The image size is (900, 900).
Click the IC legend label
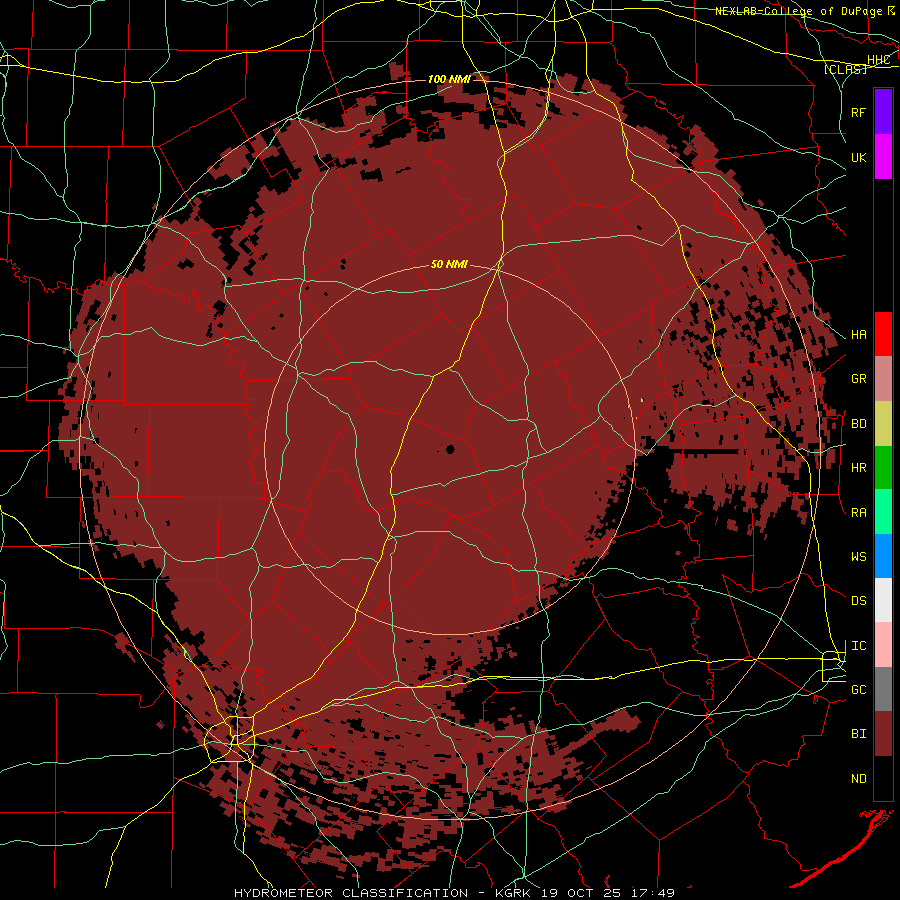click(x=859, y=646)
